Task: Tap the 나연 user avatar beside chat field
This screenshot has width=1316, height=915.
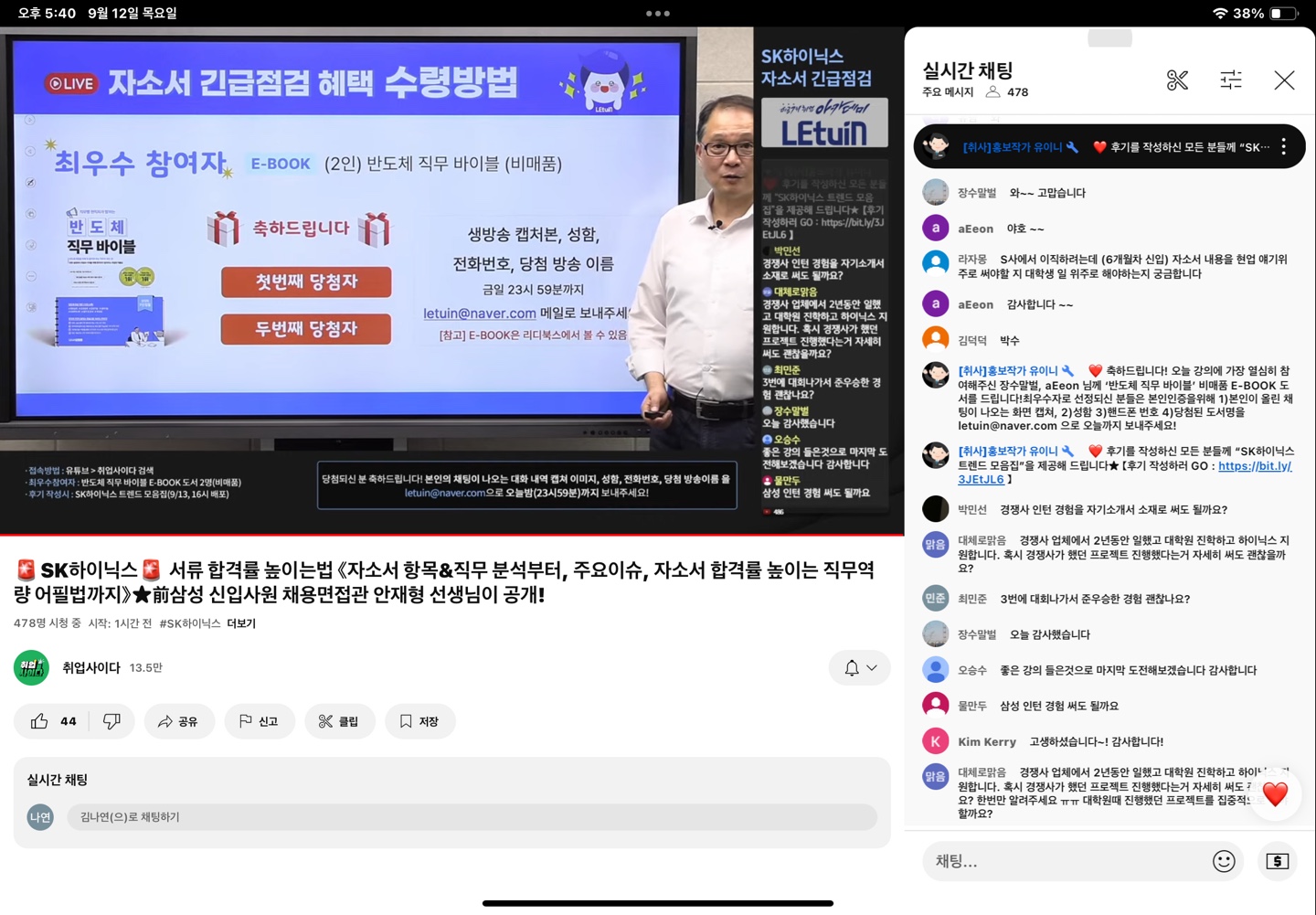Action: pyautogui.click(x=40, y=817)
